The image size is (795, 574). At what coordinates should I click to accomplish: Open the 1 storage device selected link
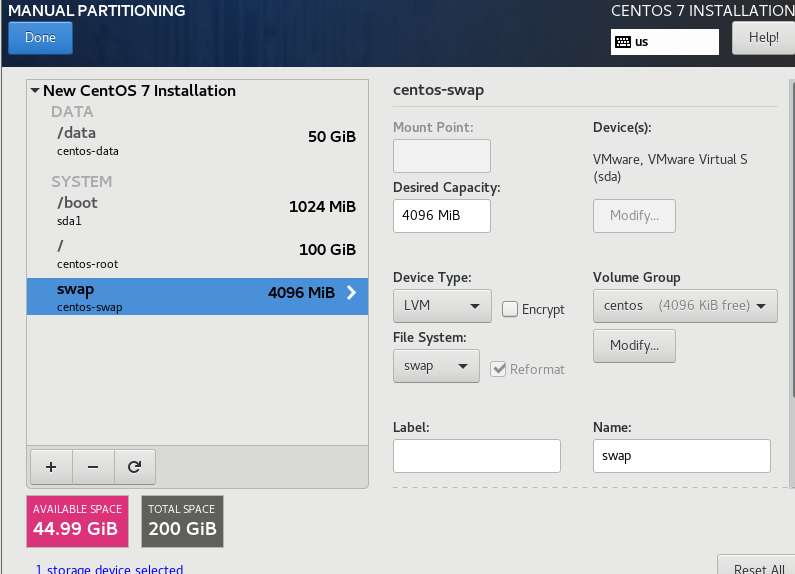click(110, 569)
